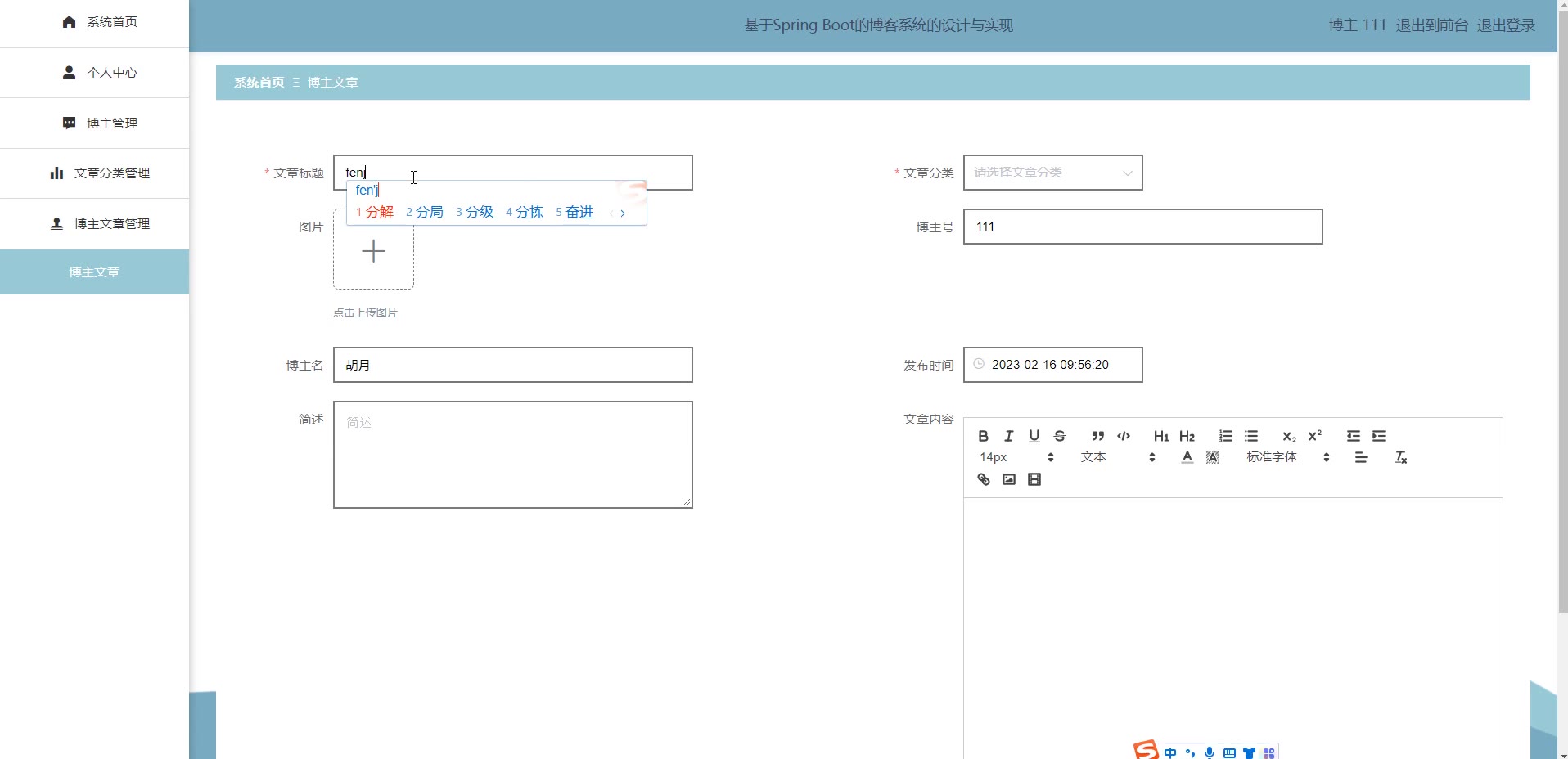The height and width of the screenshot is (759, 1568).
Task: Open the text background color picker
Action: (x=1212, y=457)
